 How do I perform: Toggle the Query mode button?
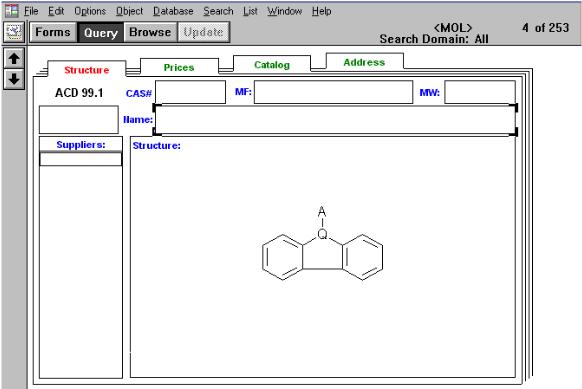pyautogui.click(x=100, y=32)
